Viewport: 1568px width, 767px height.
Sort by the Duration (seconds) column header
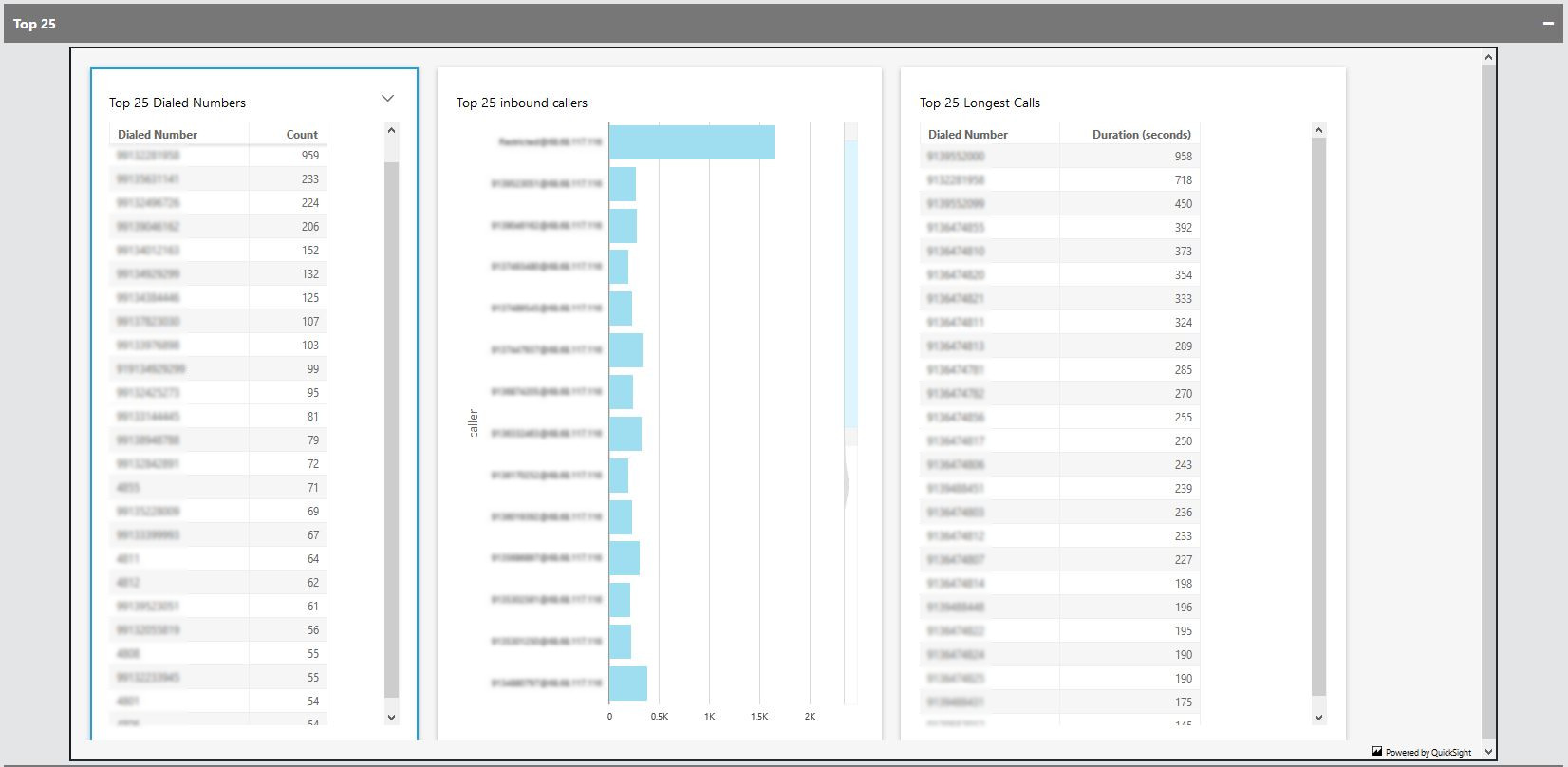[1141, 135]
